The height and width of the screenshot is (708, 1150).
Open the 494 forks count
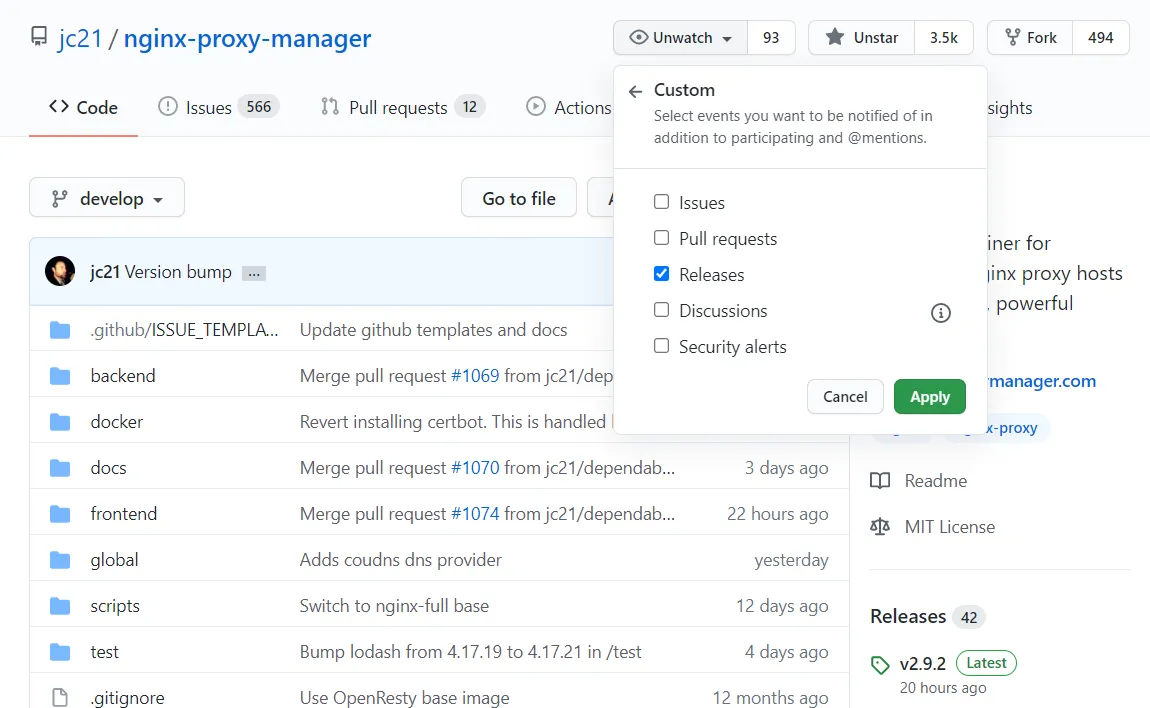tap(1100, 37)
